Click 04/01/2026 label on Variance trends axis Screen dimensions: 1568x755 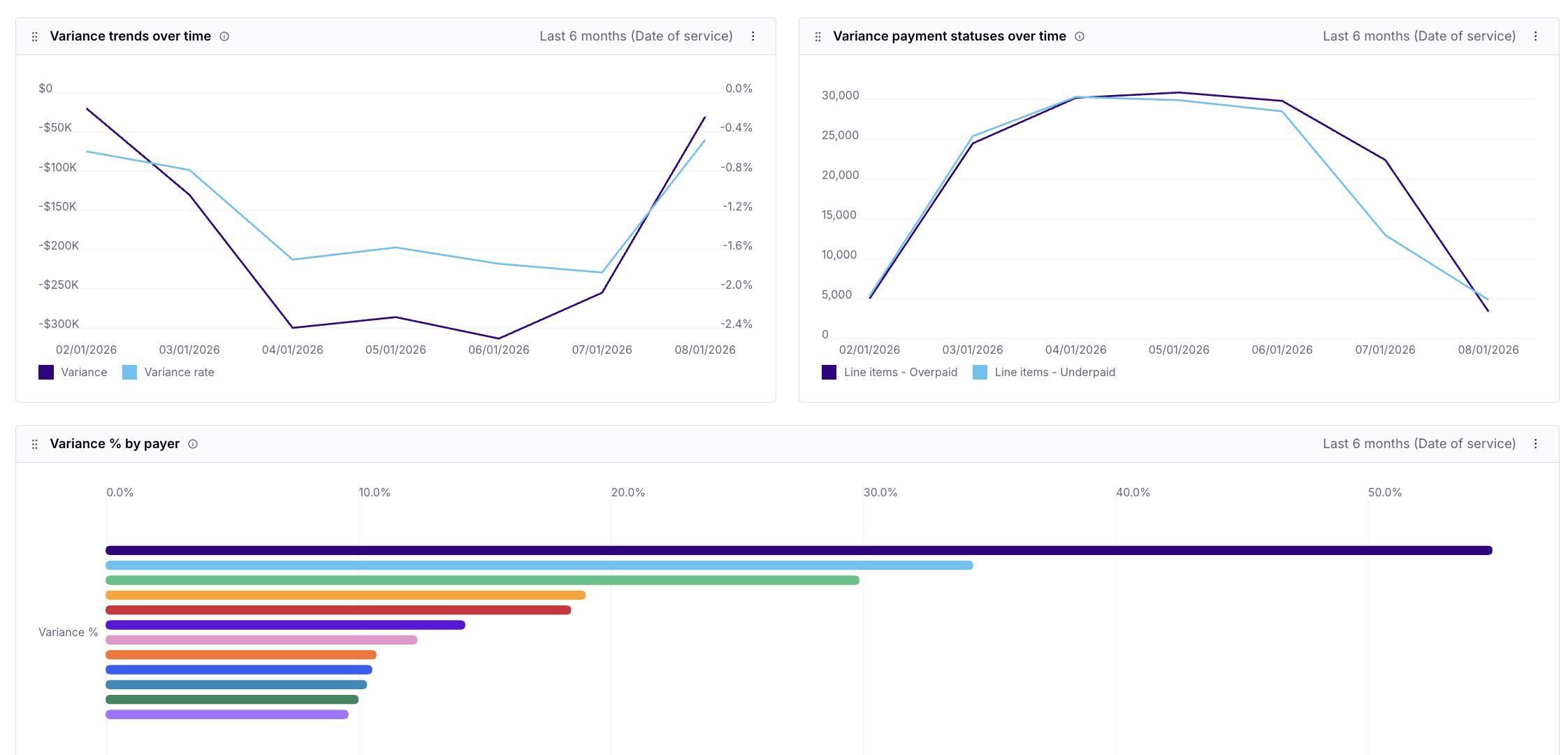click(x=293, y=350)
